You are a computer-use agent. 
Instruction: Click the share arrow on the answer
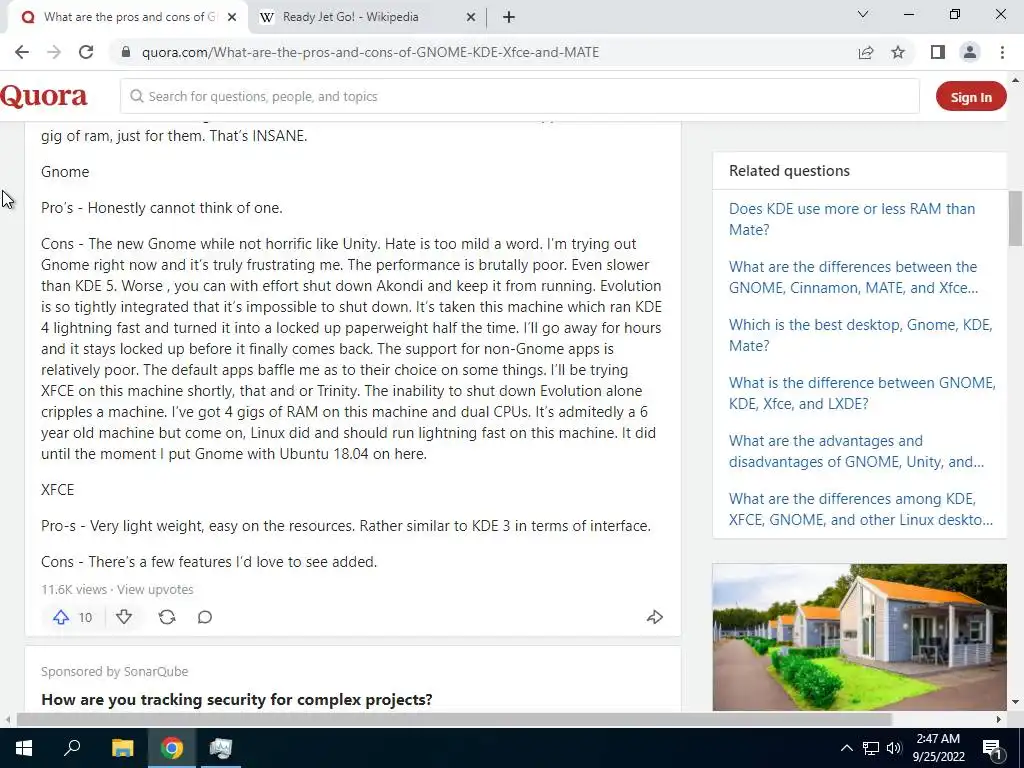655,617
